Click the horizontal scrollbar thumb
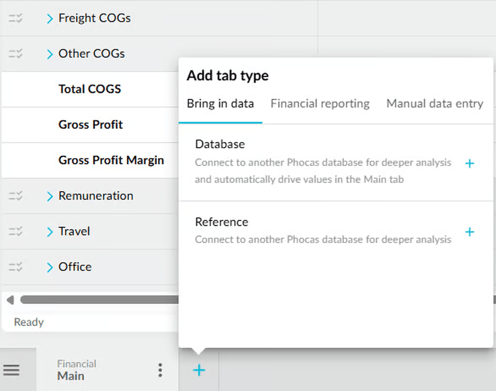This screenshot has width=496, height=391. coord(99,300)
